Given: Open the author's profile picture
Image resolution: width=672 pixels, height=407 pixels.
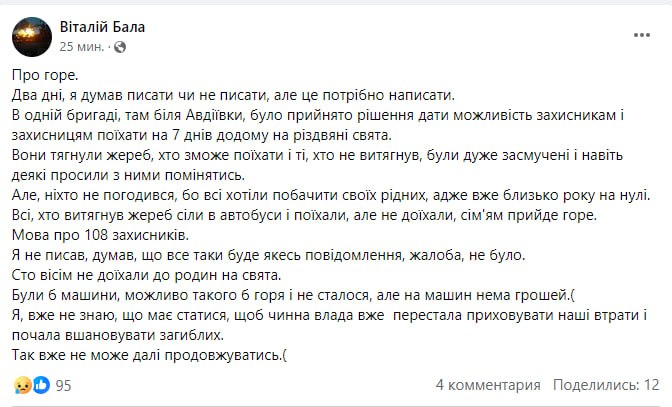Looking at the screenshot, I should click(x=31, y=35).
